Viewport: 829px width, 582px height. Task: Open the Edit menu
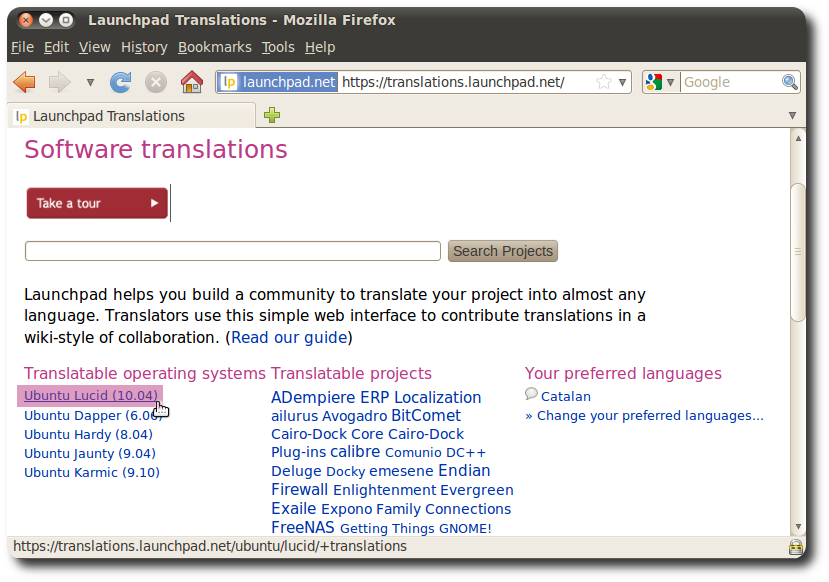[56, 48]
